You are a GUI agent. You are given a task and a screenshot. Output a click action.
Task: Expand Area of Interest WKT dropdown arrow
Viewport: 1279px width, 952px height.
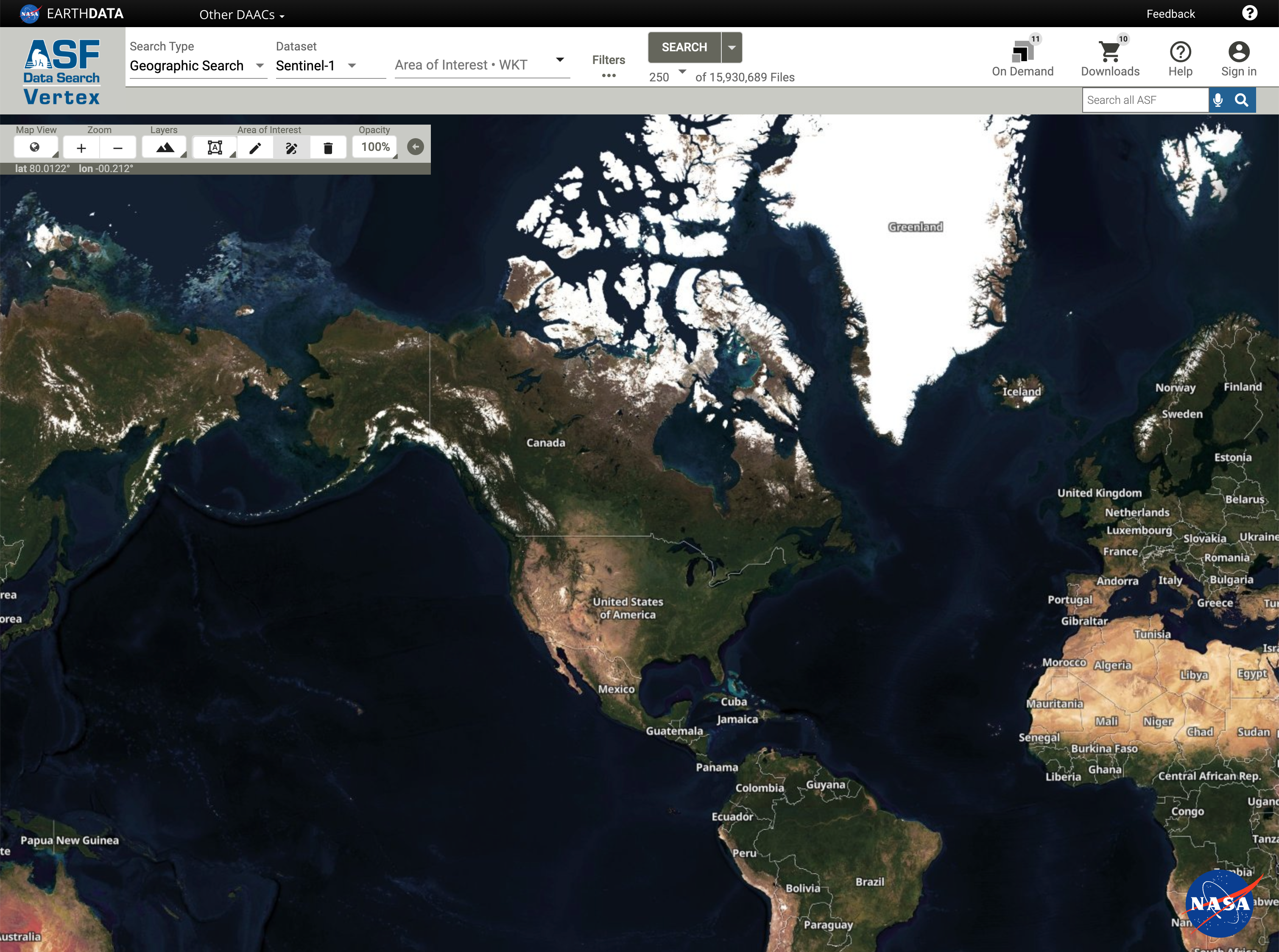coord(560,60)
